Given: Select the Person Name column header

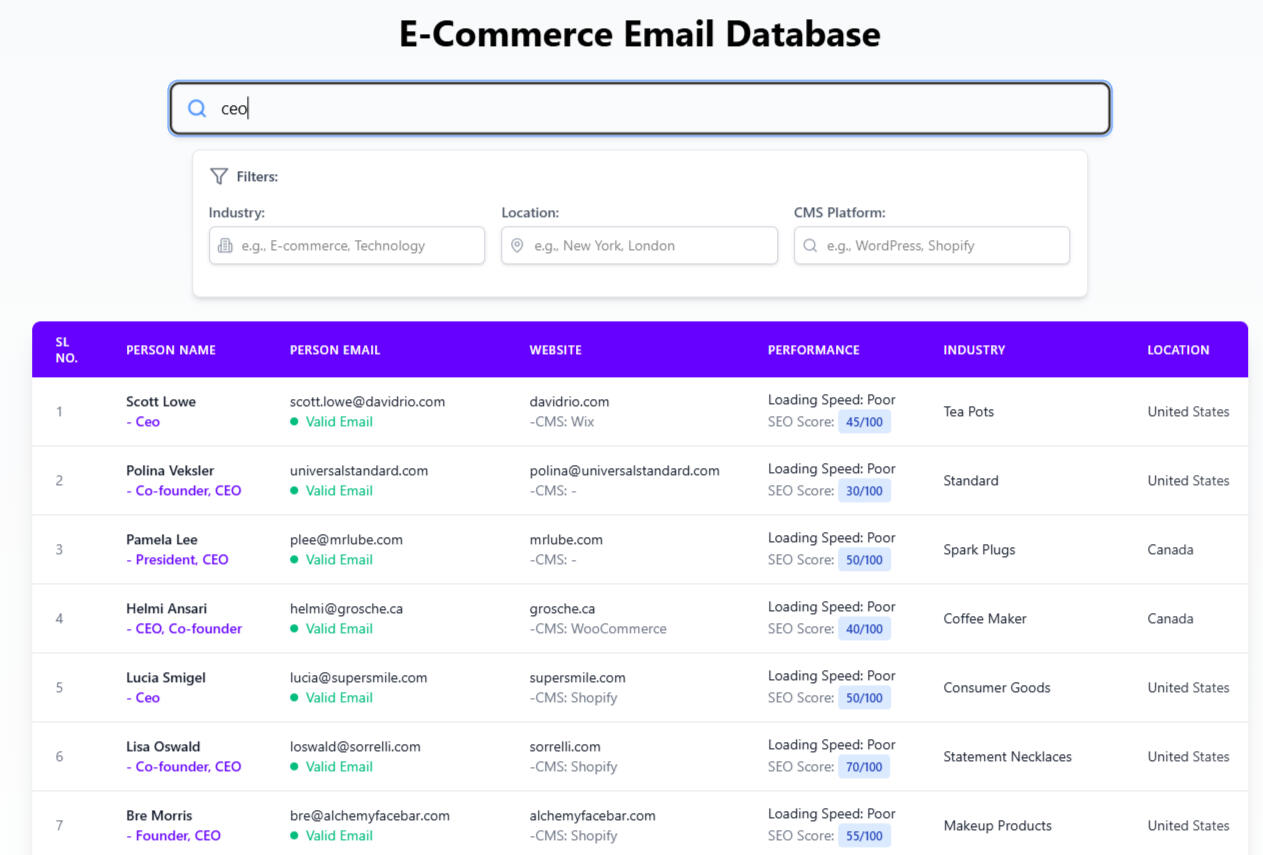Looking at the screenshot, I should pos(171,350).
